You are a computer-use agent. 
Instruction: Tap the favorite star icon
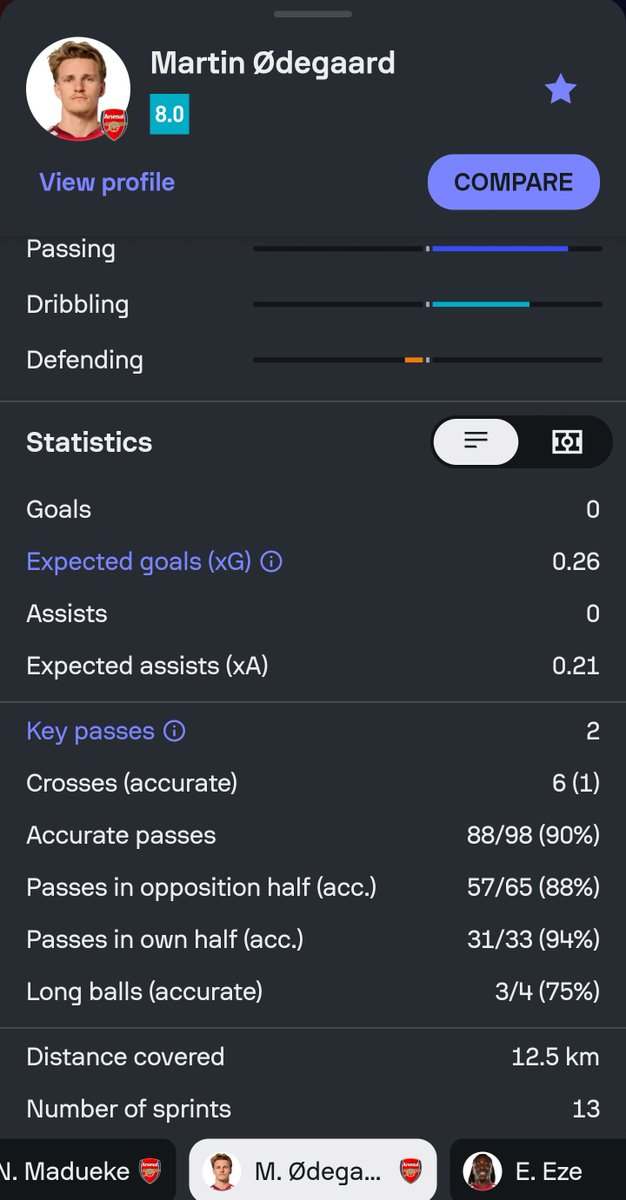tap(561, 90)
